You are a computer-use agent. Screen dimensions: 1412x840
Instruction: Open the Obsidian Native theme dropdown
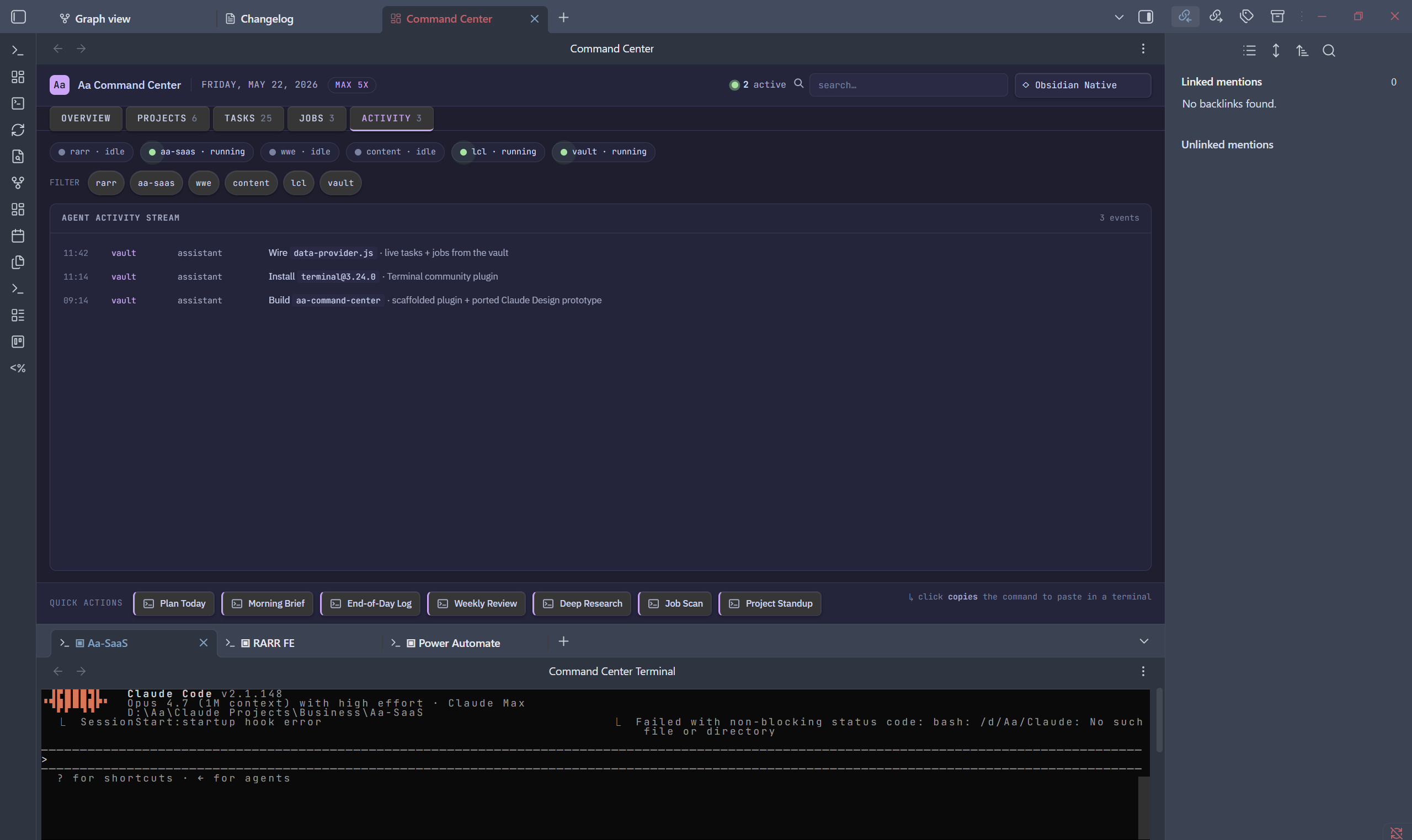[x=1083, y=85]
